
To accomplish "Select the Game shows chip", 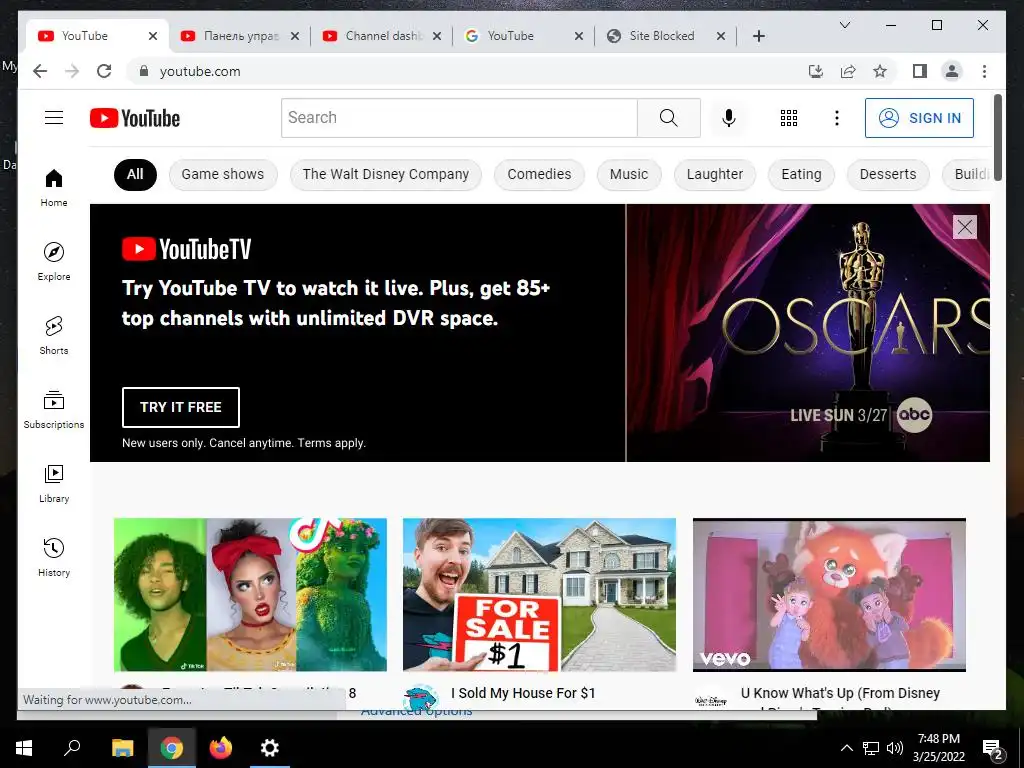I will coord(223,174).
